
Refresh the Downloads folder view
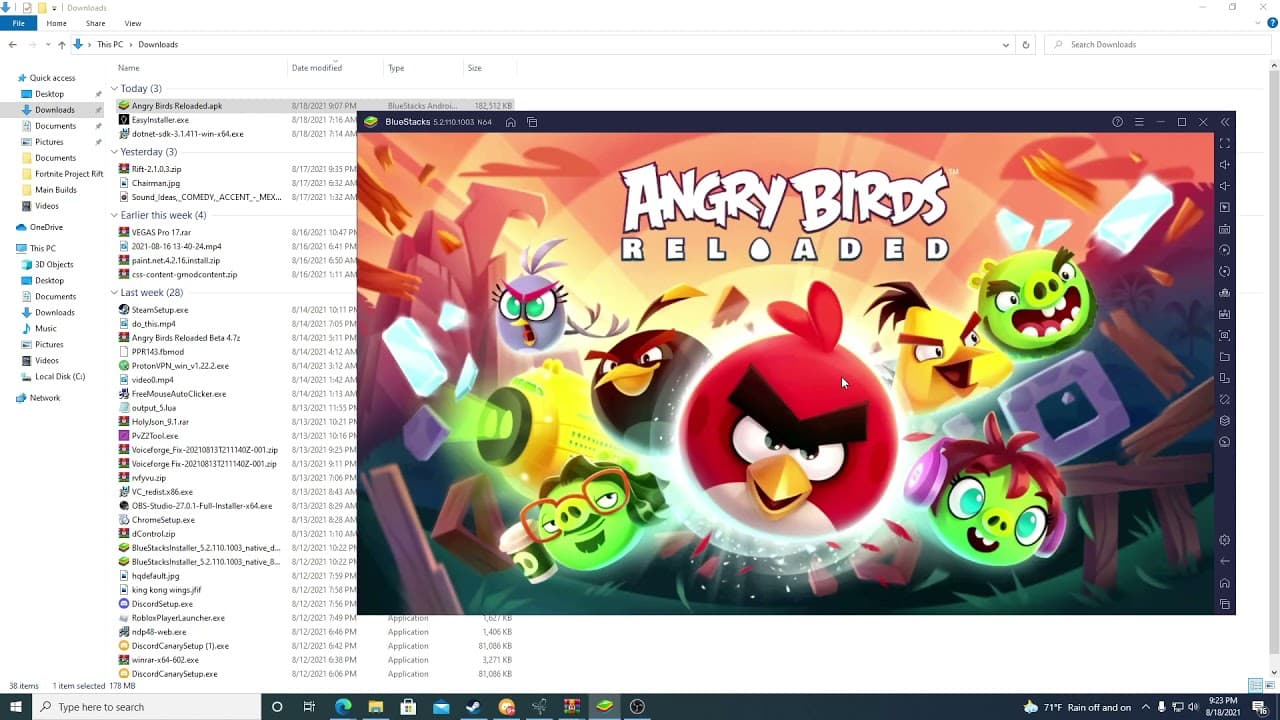1025,45
